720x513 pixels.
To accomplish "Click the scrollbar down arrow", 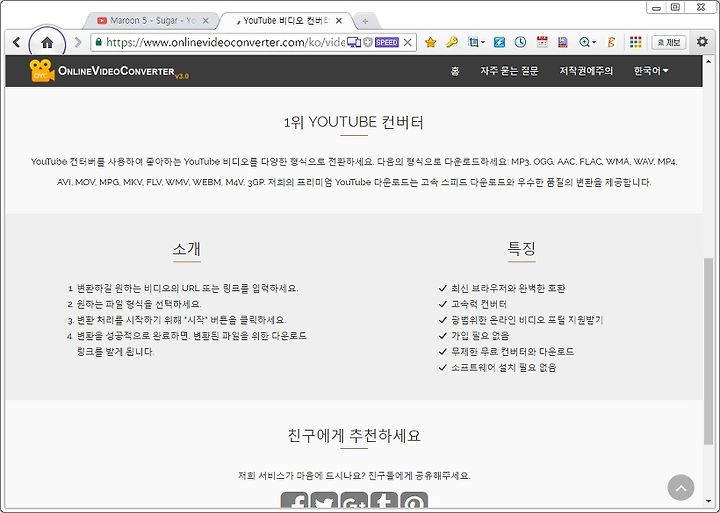I will pyautogui.click(x=709, y=502).
